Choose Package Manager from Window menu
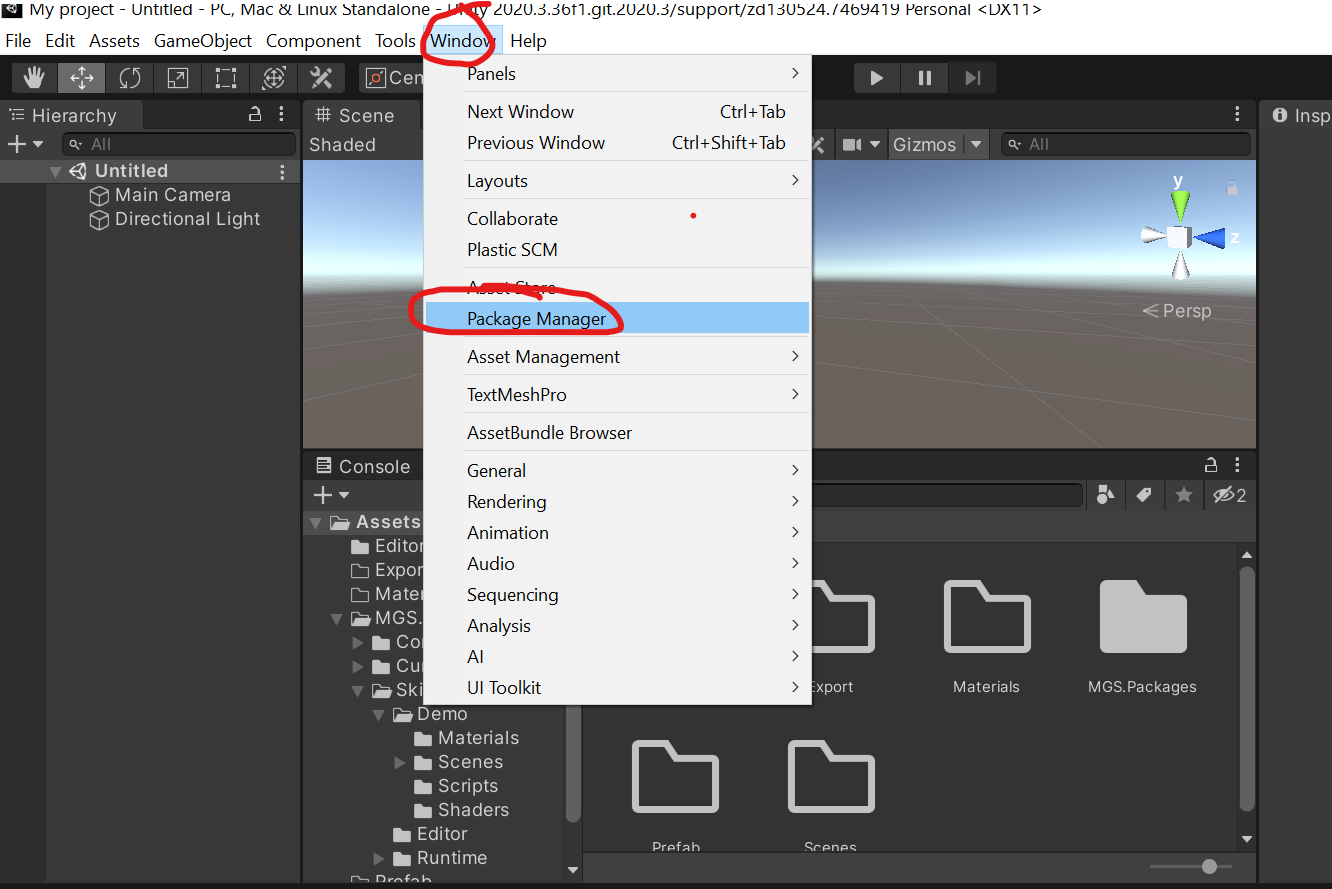This screenshot has width=1332, height=889. [x=617, y=319]
